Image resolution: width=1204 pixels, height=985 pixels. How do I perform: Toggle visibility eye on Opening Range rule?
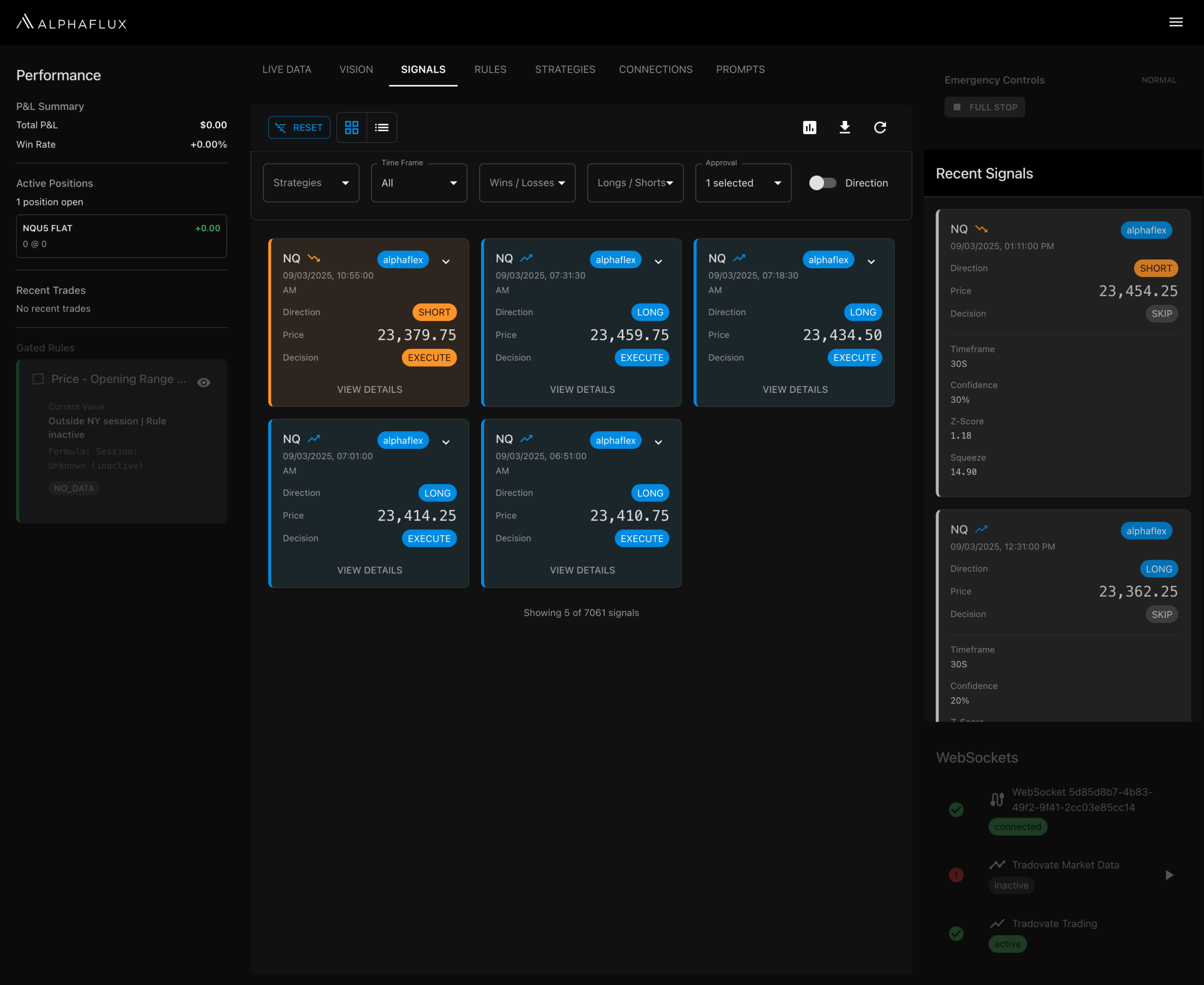coord(204,382)
